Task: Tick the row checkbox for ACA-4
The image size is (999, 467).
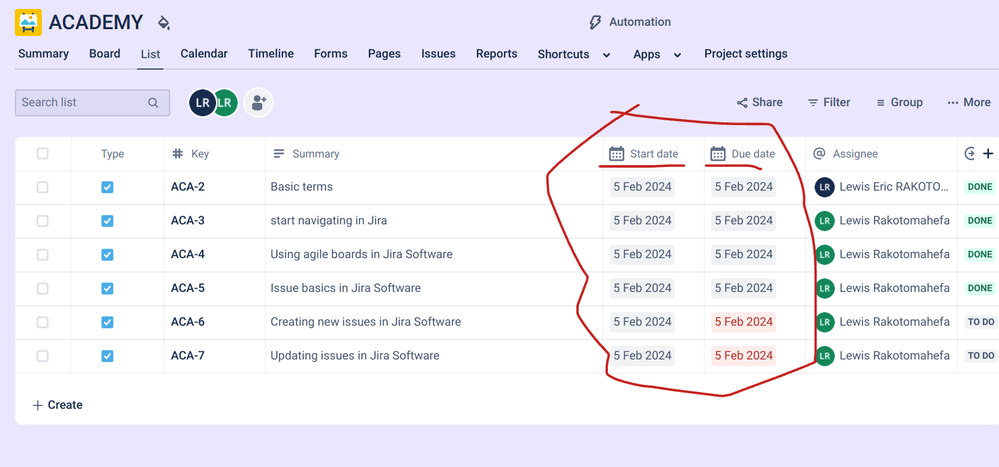Action: (42, 255)
